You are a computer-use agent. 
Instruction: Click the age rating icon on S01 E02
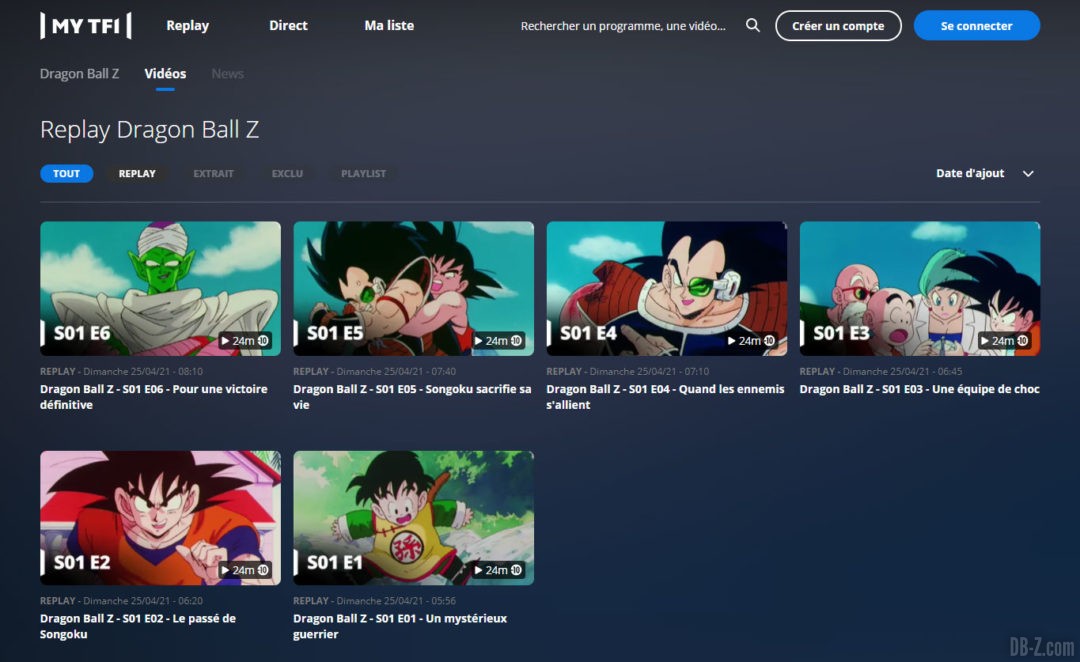point(261,570)
